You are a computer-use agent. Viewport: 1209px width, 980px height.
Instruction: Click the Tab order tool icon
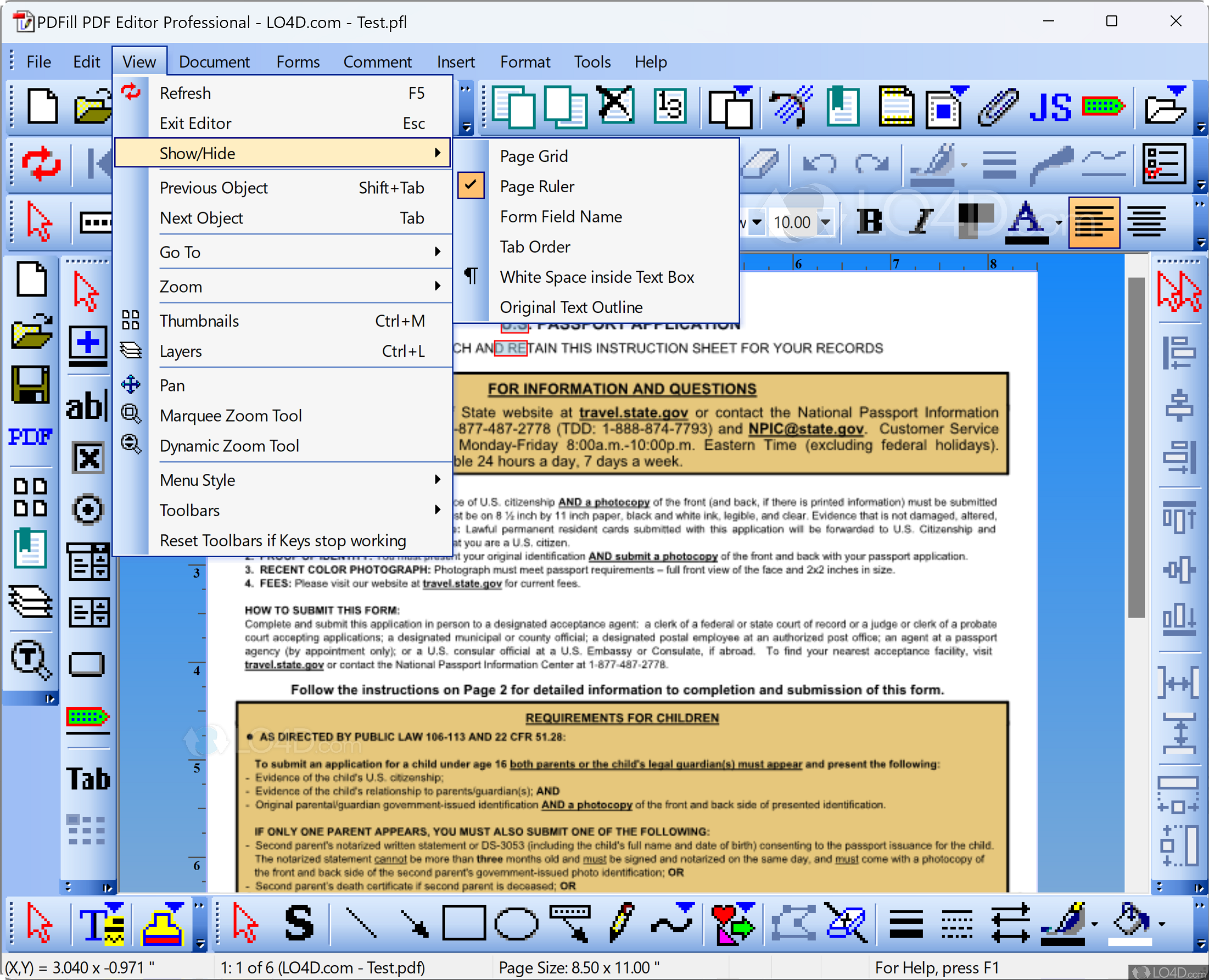[88, 779]
